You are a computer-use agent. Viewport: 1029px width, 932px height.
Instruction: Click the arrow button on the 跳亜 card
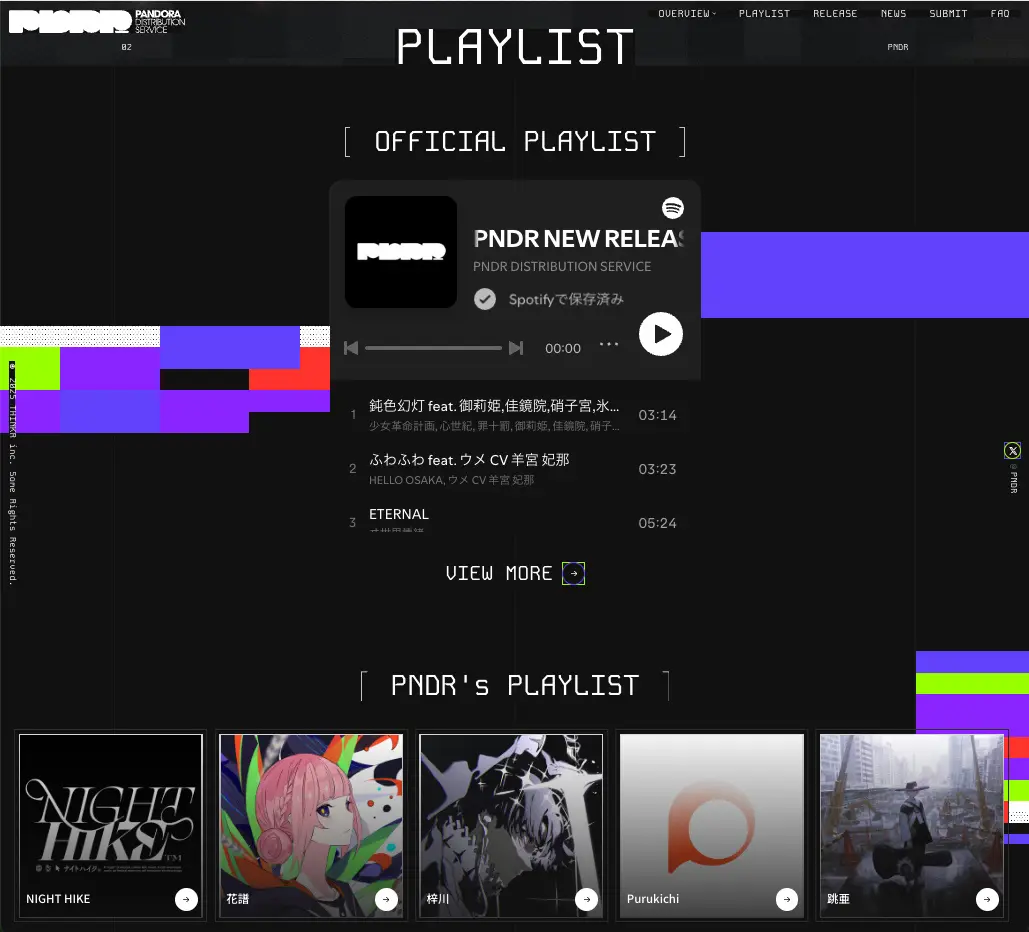point(987,899)
